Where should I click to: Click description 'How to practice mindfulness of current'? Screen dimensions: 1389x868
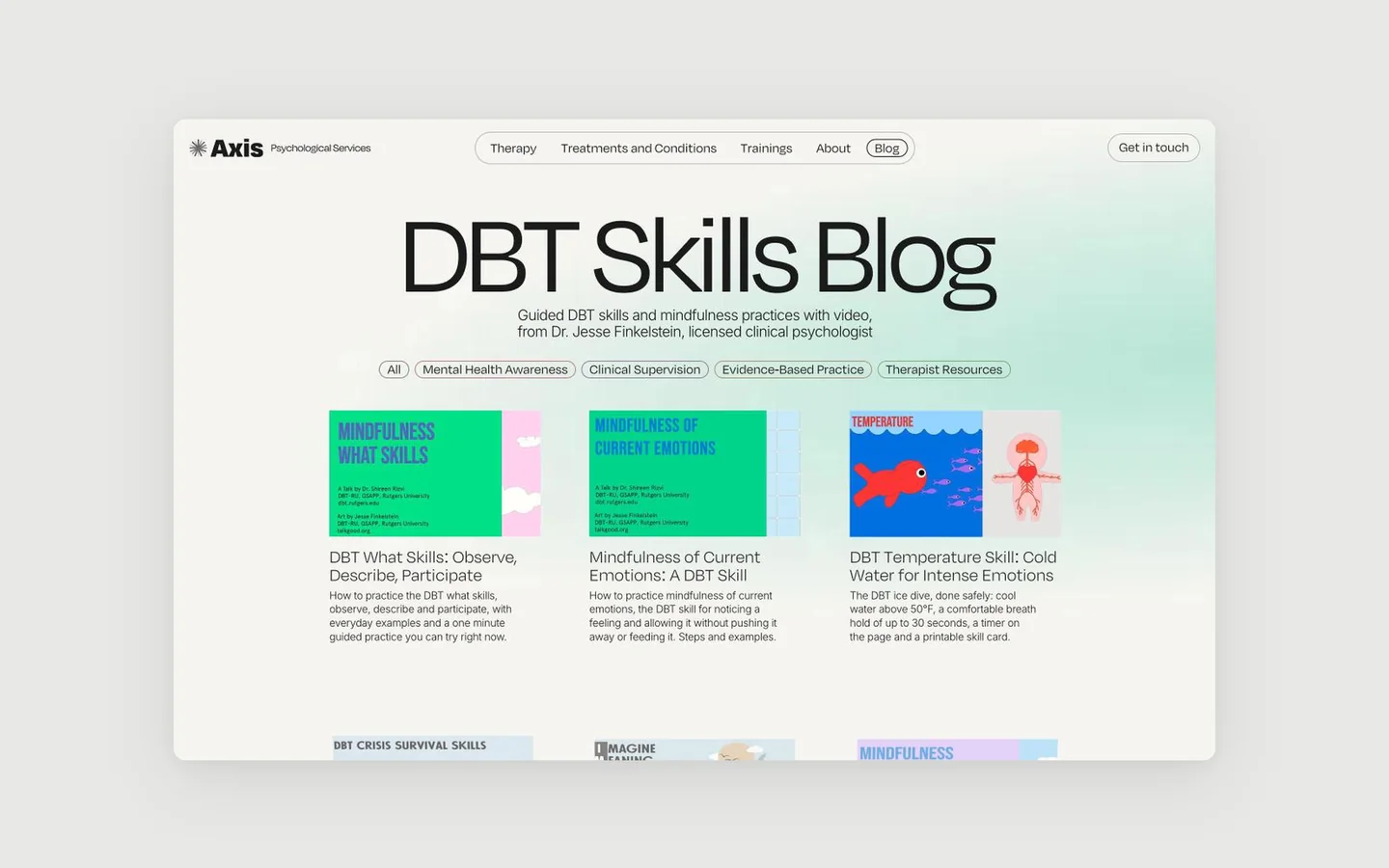683,616
